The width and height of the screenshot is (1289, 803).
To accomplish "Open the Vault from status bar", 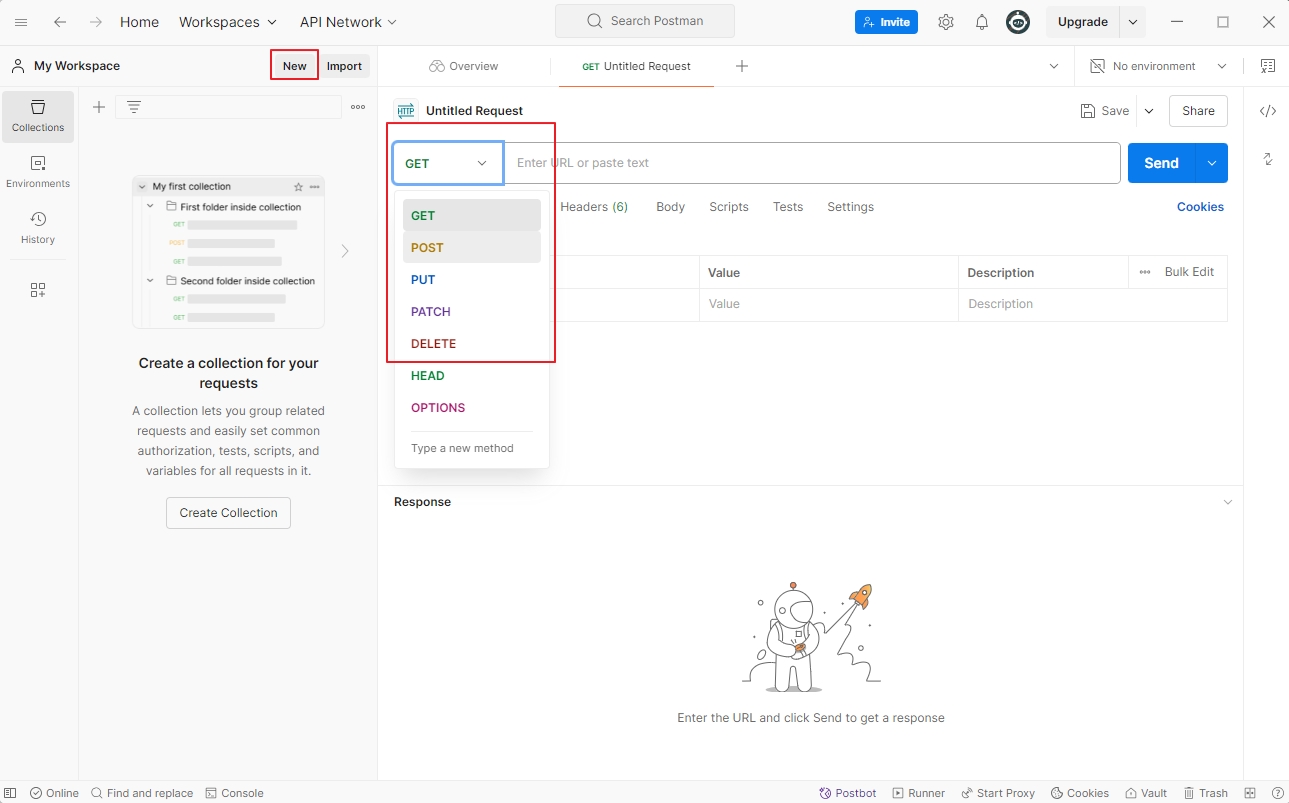I will [x=1146, y=793].
